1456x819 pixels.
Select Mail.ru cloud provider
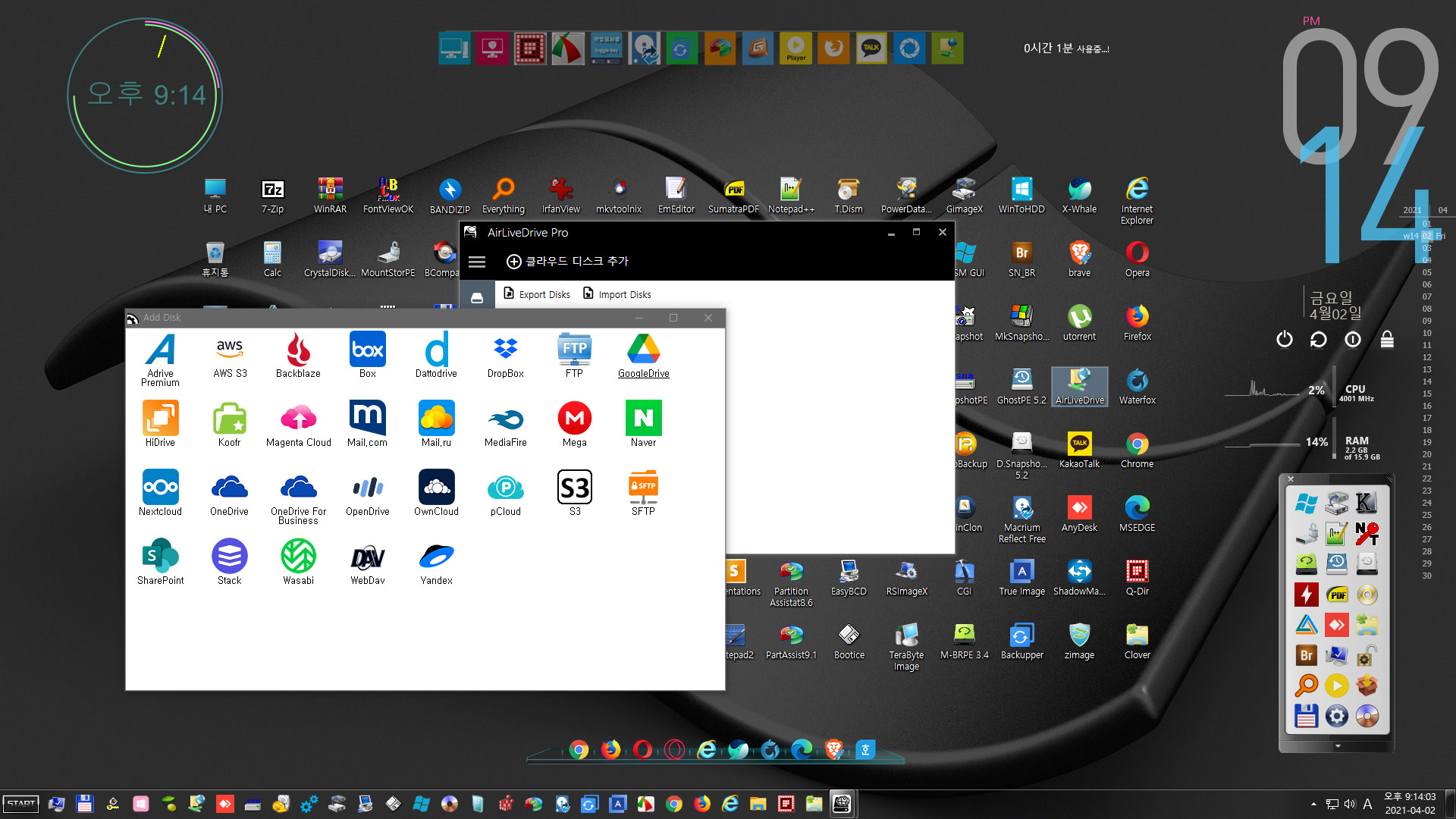pyautogui.click(x=436, y=424)
